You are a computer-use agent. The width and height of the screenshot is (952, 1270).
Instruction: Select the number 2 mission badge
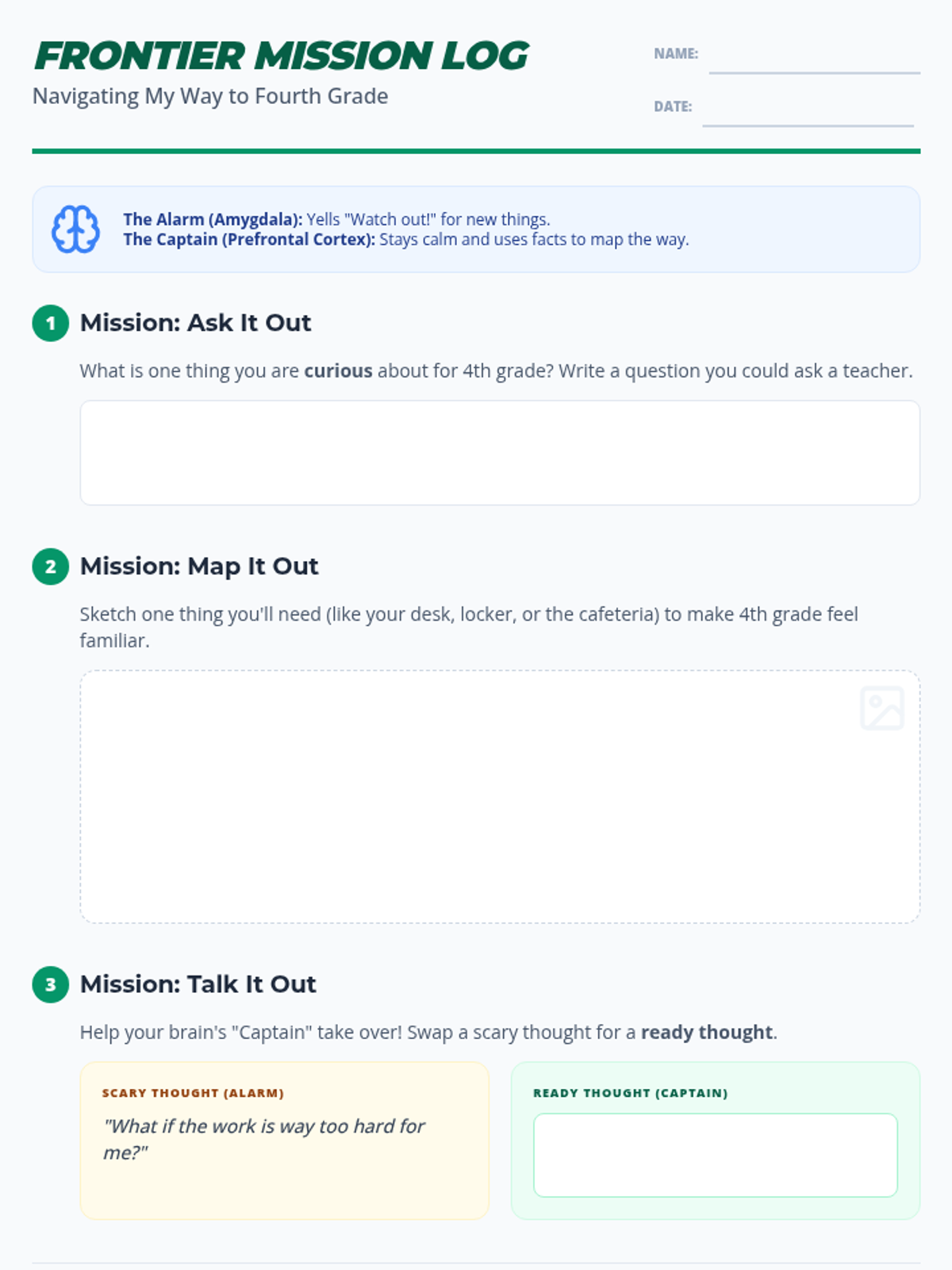point(51,567)
